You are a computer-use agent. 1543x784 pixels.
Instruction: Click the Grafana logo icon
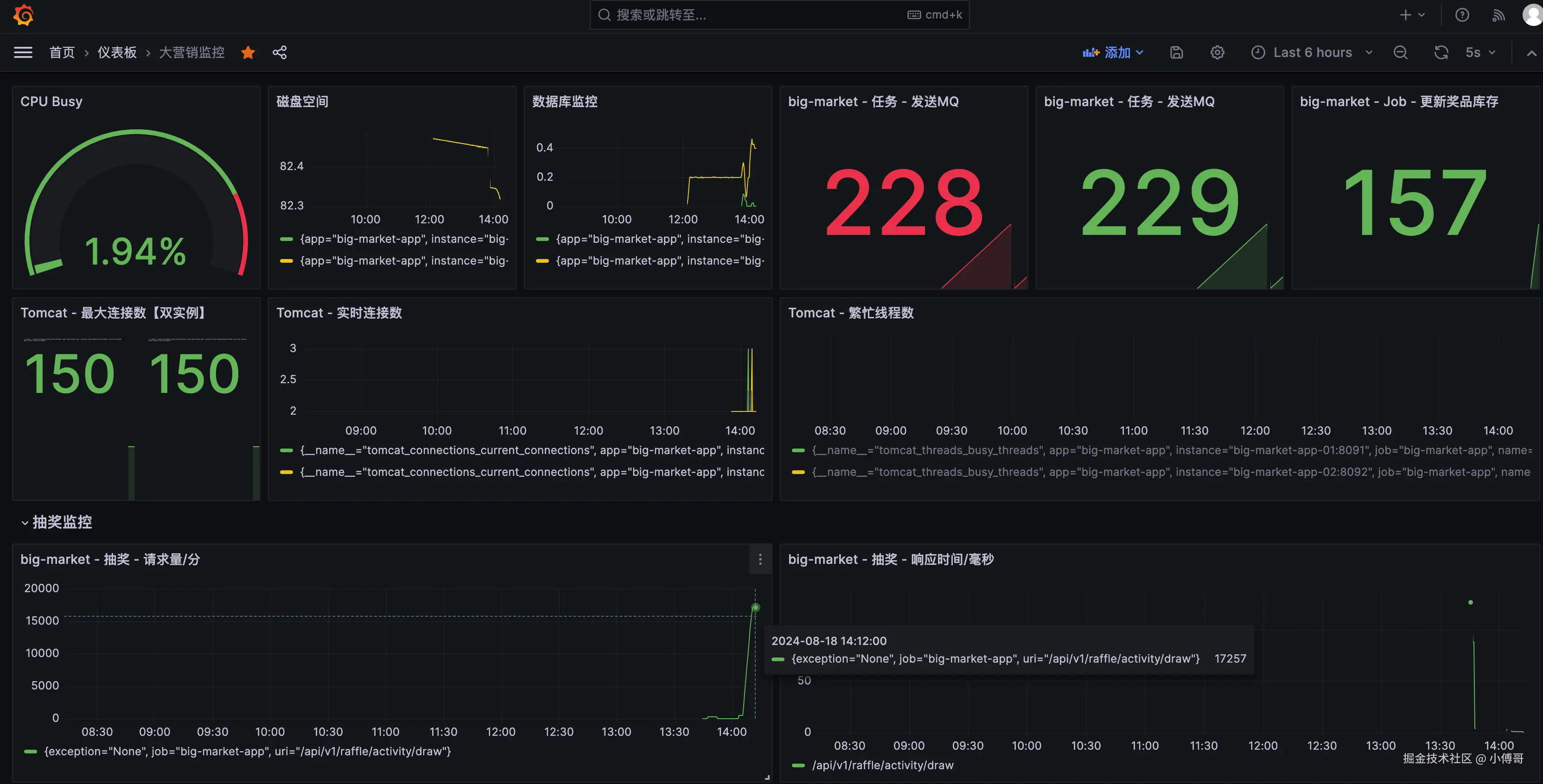(x=23, y=15)
